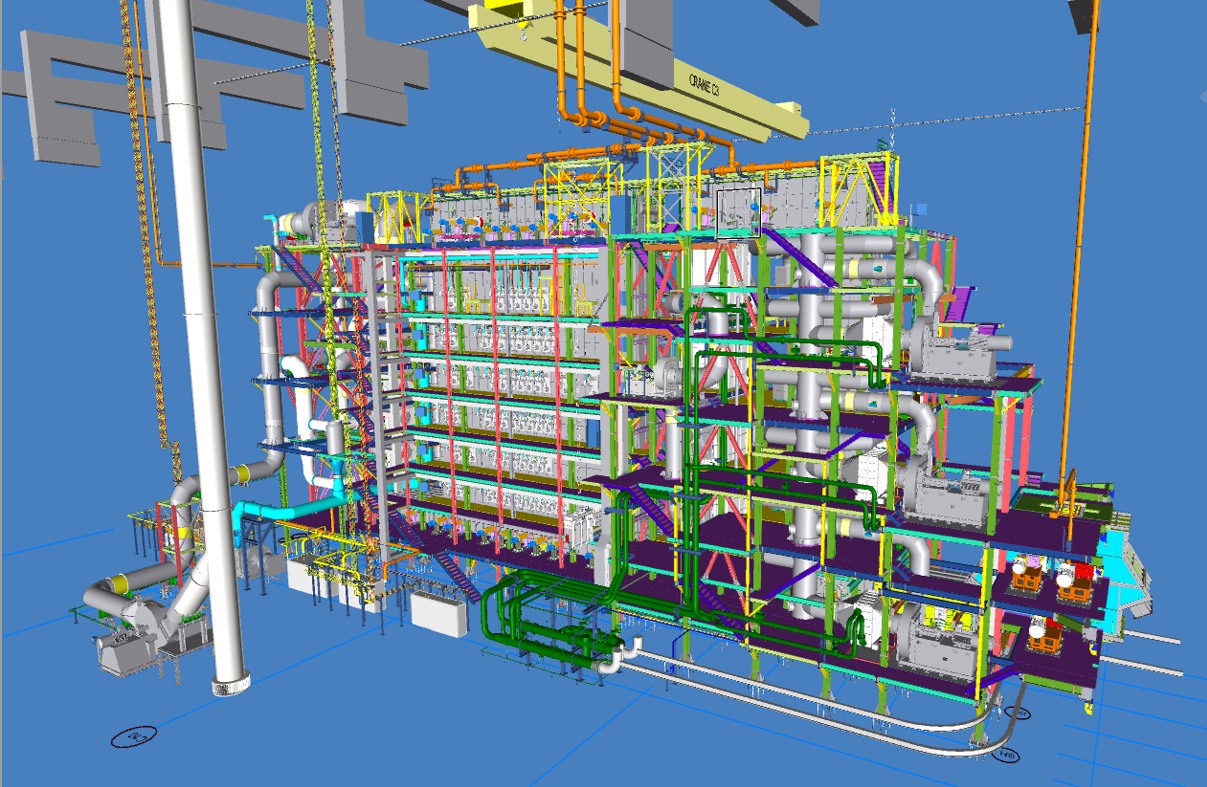Screen dimensions: 1207x787
Task: Select the oval grid marker below the stack base
Action: [x=133, y=737]
